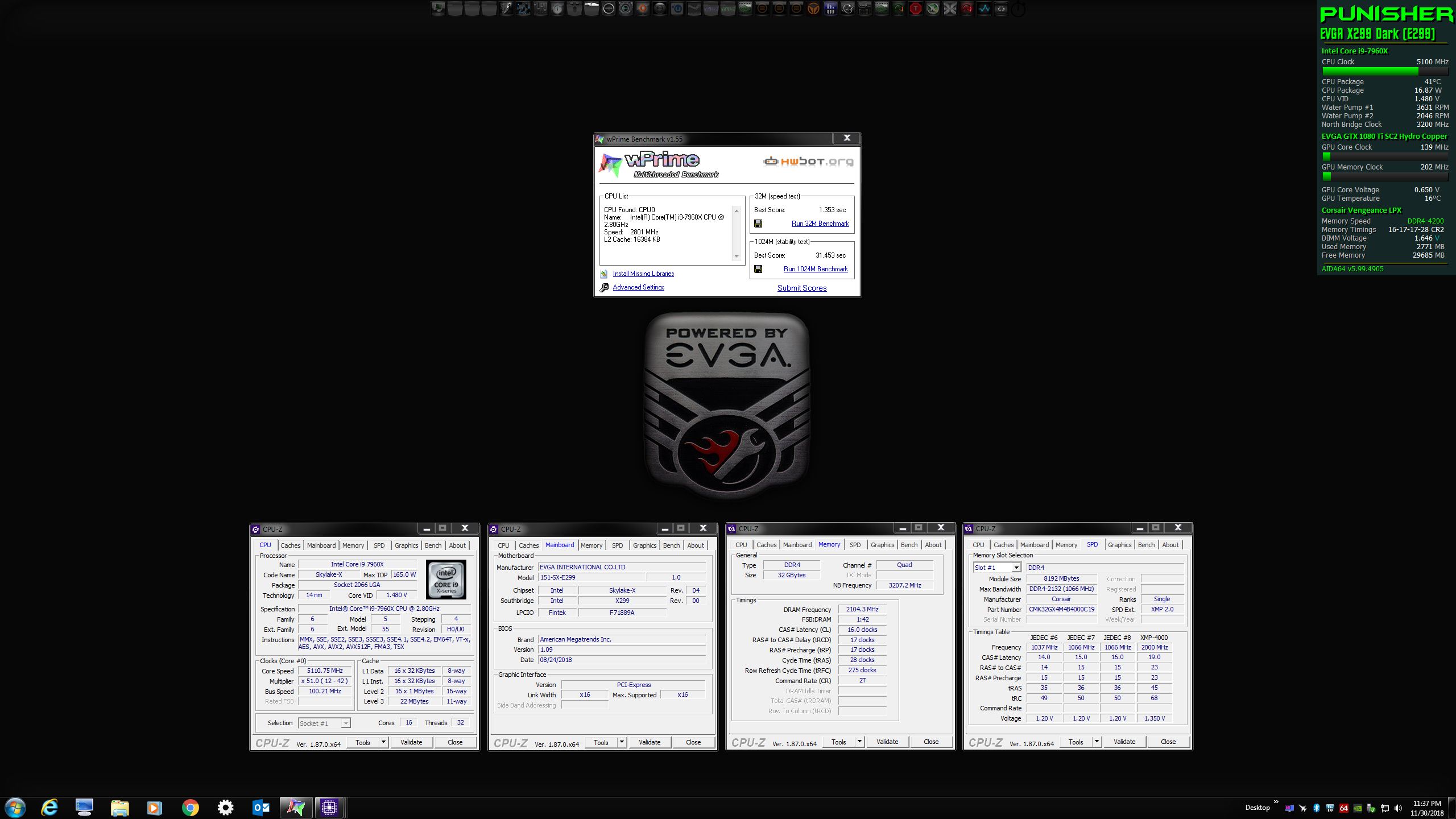Image resolution: width=1456 pixels, height=819 pixels.
Task: Expand the Tools dropdown arrow in SPD window
Action: click(1097, 741)
